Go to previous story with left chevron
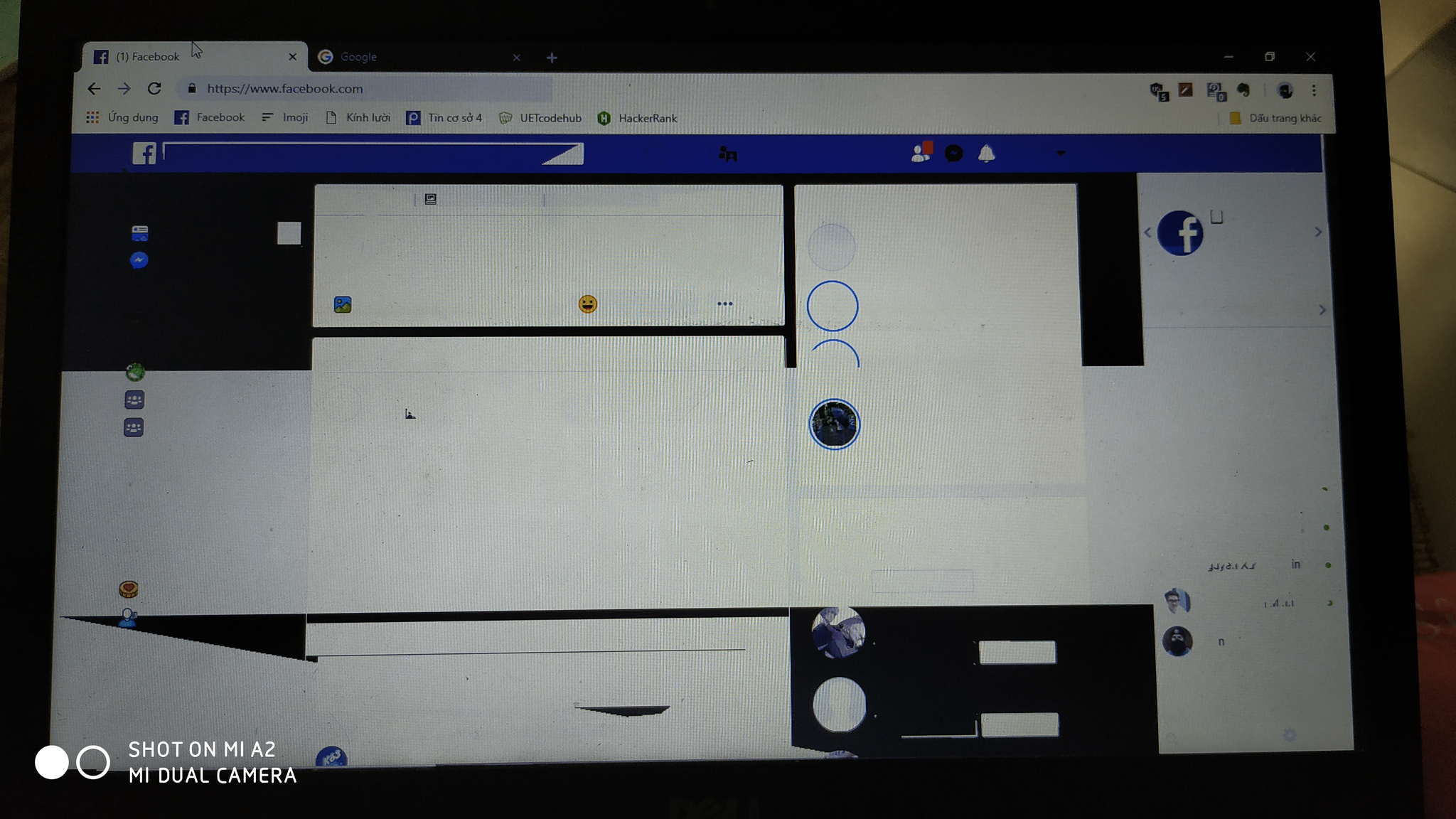Screen dimensions: 1456x819 click(x=1147, y=232)
